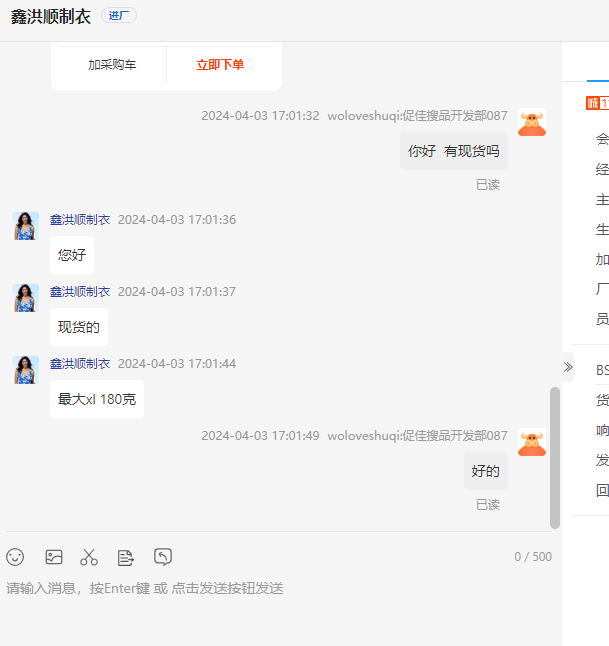Click the 进厂 tag next to shop name
The height and width of the screenshot is (646, 609).
119,16
